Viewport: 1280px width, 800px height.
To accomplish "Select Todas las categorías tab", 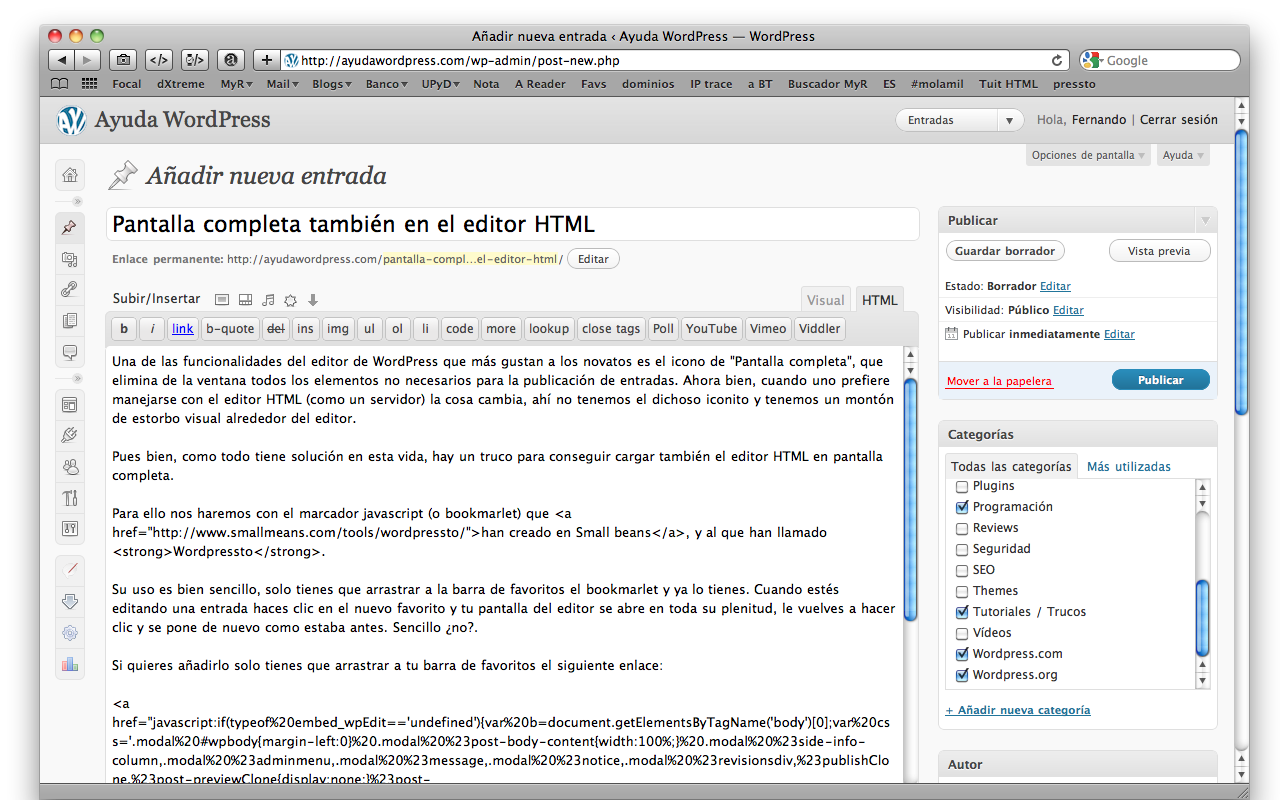I will [x=1011, y=466].
